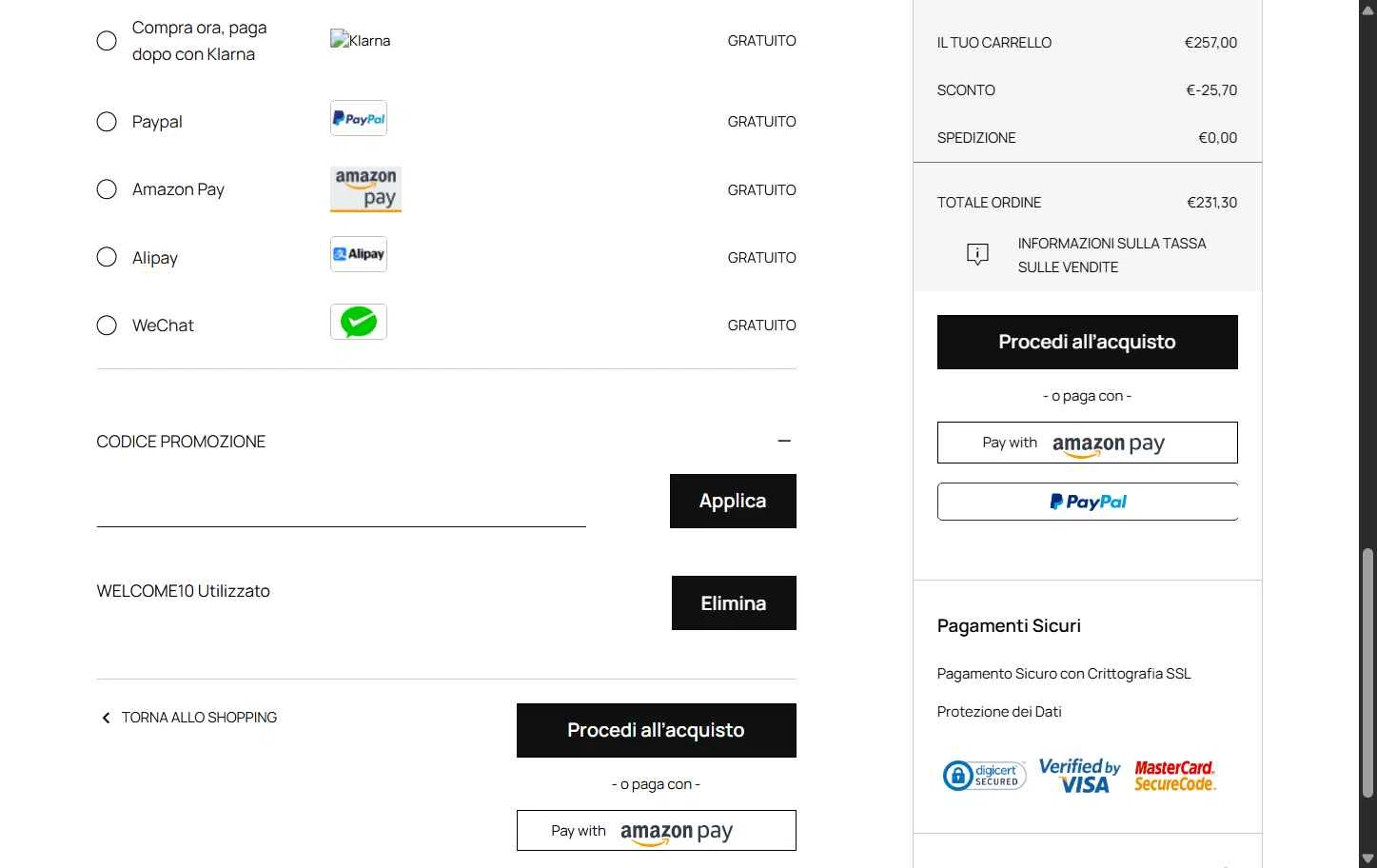Screen dimensions: 1377x868
Task: Click the DigiCert Secured badge
Action: (x=984, y=776)
